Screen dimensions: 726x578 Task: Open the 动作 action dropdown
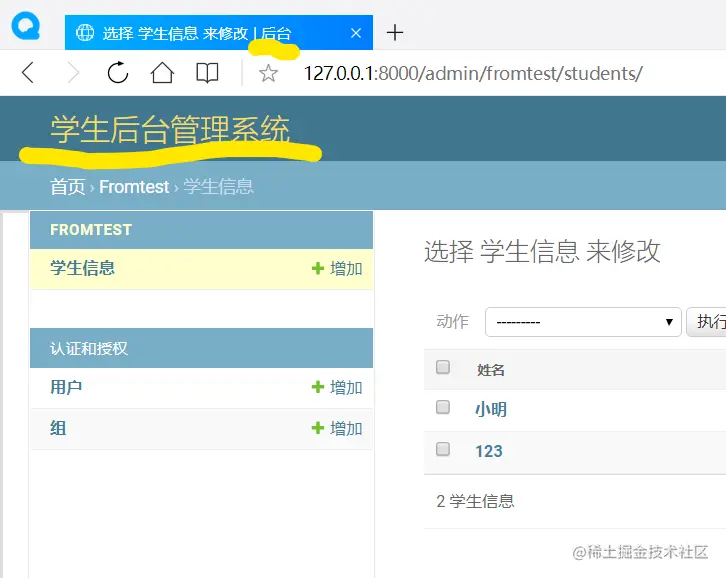(583, 322)
